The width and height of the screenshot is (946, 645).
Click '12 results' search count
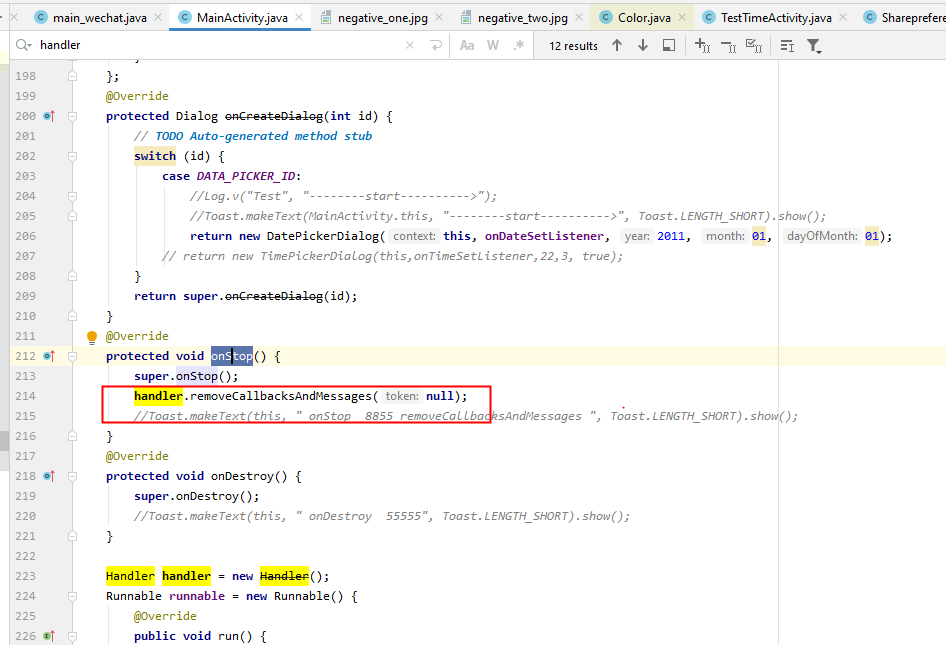[x=573, y=46]
